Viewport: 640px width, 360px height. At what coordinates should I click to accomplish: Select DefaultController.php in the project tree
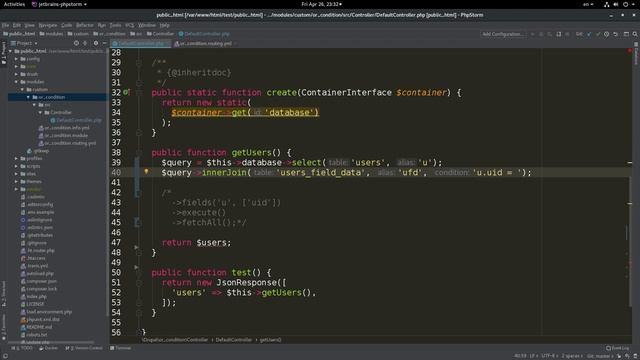(76, 120)
